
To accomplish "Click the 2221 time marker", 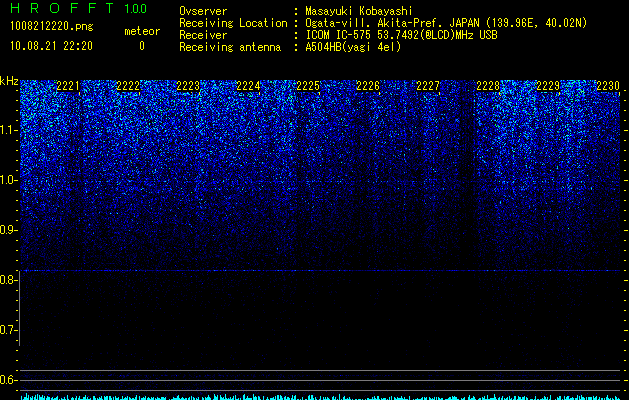I will [x=68, y=86].
